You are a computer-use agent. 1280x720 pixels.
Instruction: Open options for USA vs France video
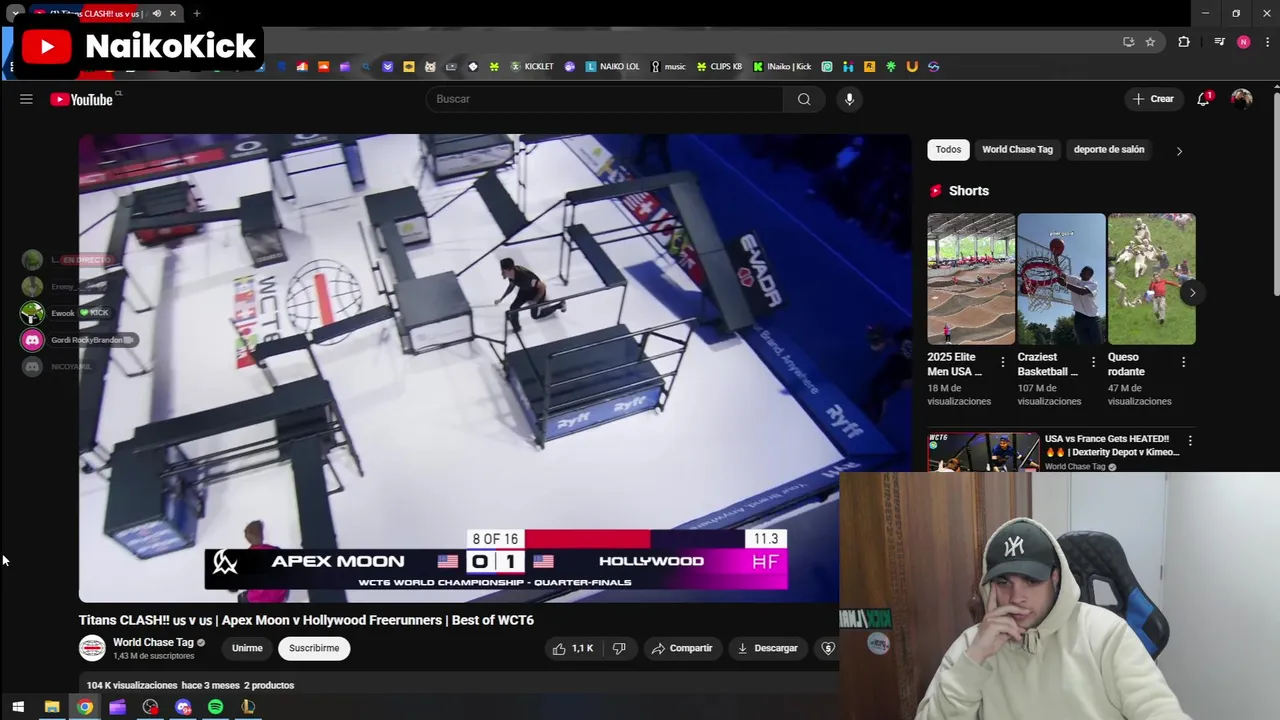[1190, 440]
